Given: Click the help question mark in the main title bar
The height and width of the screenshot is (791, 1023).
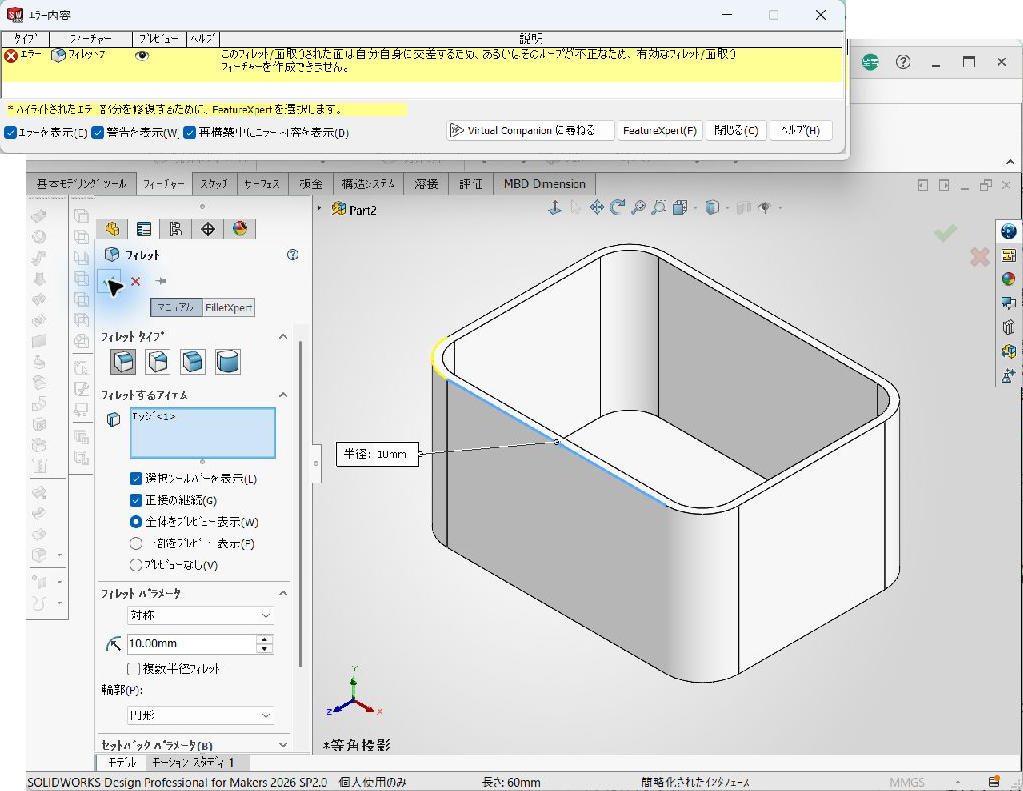Looking at the screenshot, I should coord(903,63).
